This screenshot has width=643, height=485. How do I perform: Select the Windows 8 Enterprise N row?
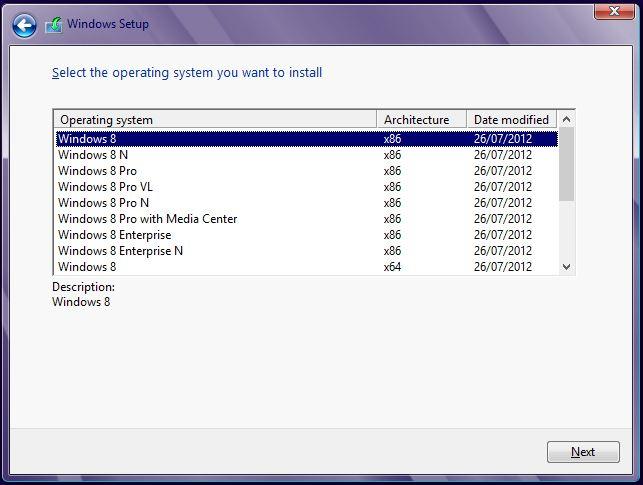point(307,250)
